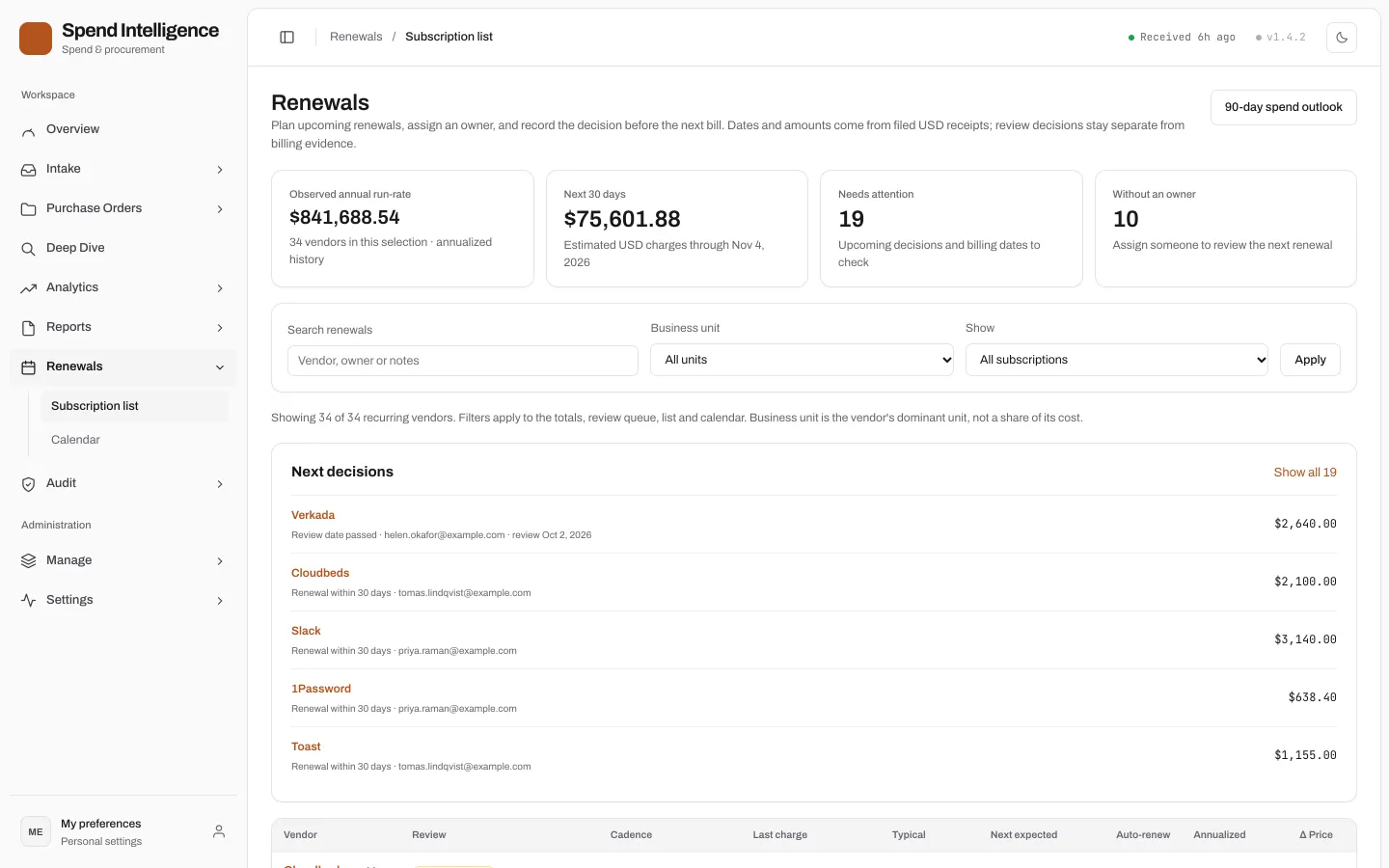Image resolution: width=1389 pixels, height=868 pixels.
Task: Collapse the Renewals section chevron
Action: pos(220,367)
